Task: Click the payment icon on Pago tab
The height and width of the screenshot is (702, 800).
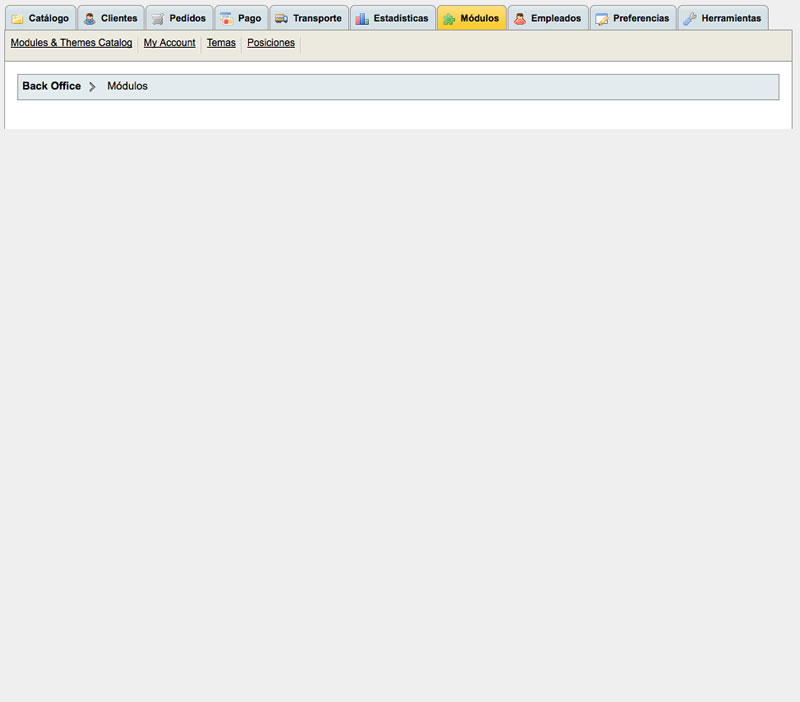Action: coord(226,19)
